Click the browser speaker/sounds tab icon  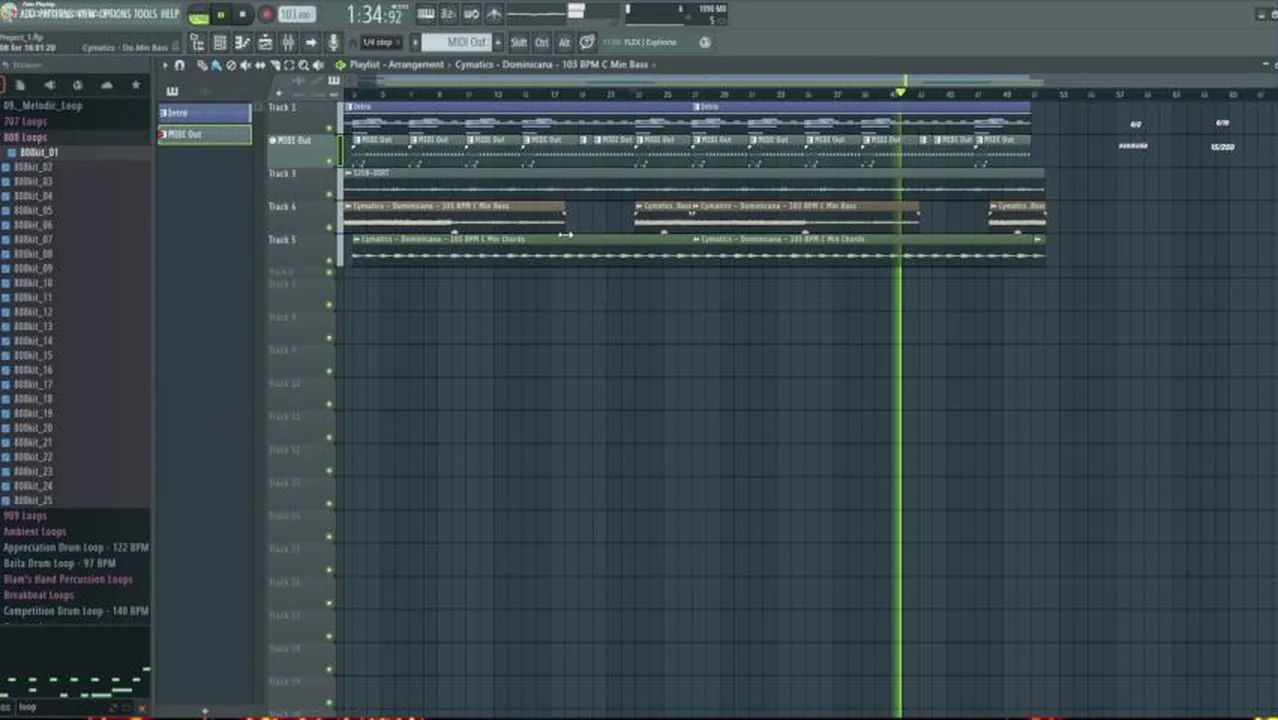coord(49,85)
